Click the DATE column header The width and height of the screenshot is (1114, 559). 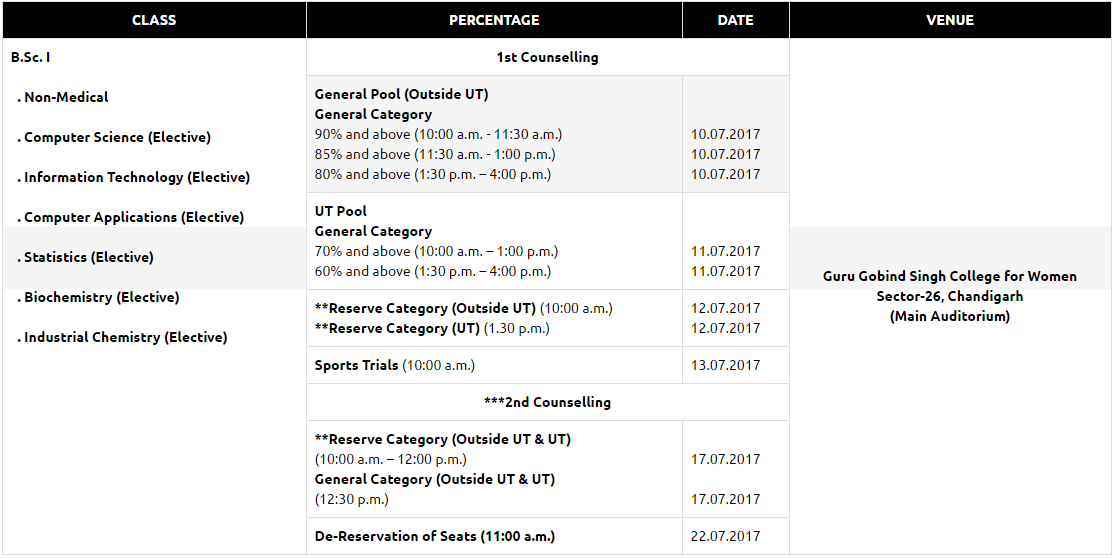[735, 20]
